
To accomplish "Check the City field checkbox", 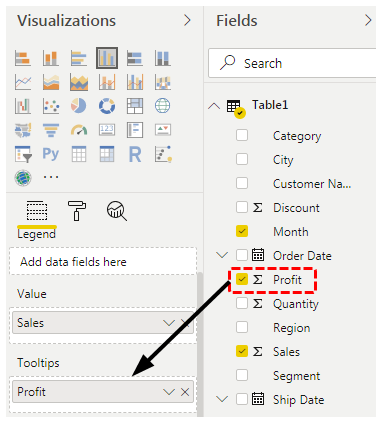I will pyautogui.click(x=242, y=159).
